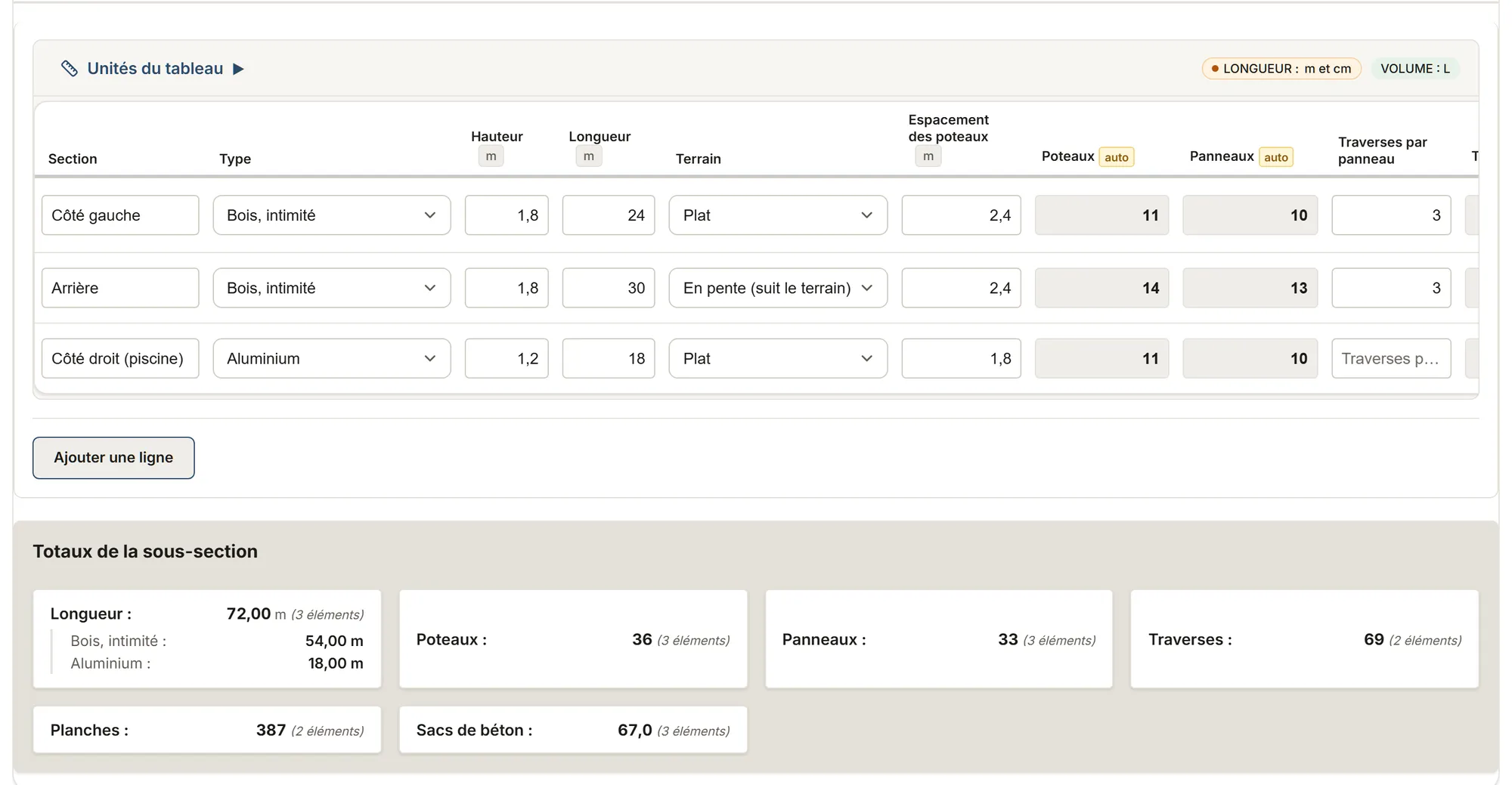1512x785 pixels.
Task: Click the VOLUME : L badge
Action: (x=1415, y=69)
